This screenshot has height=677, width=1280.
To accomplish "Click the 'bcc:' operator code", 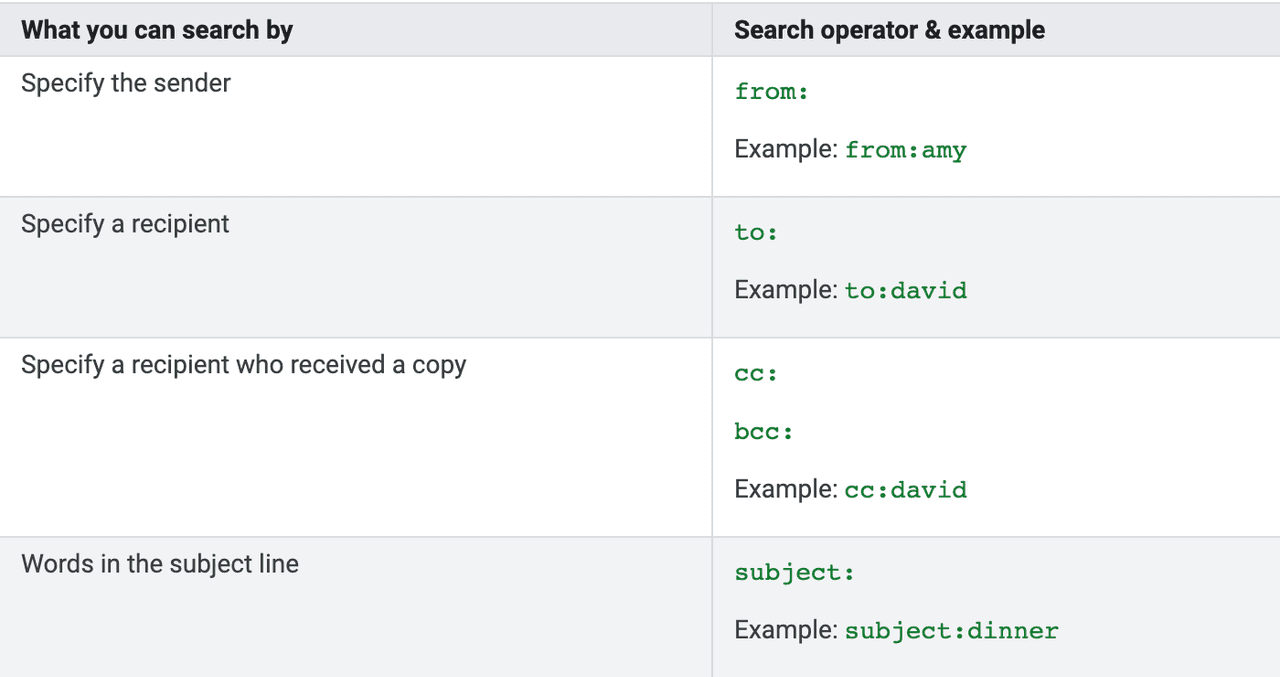I will (x=763, y=432).
